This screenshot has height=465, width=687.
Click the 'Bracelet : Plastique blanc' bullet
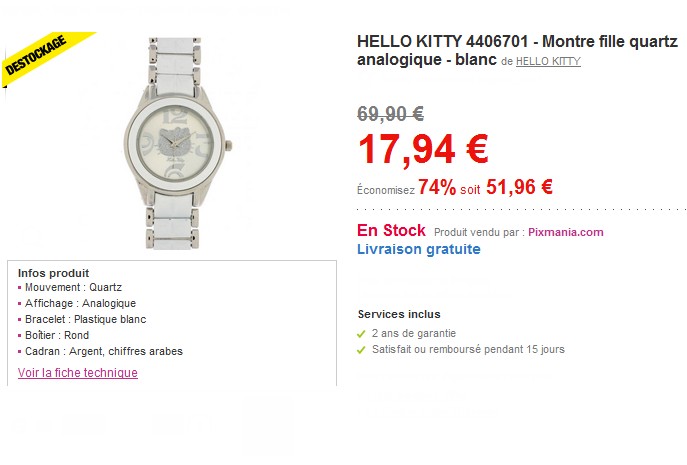(85, 319)
